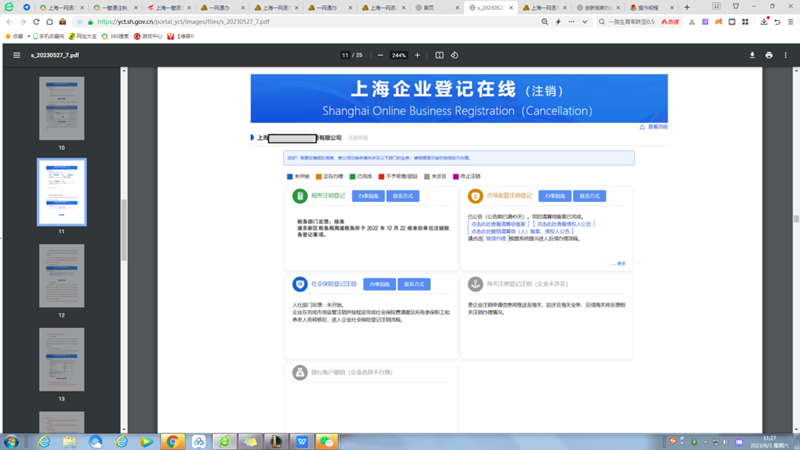Screen dimensions: 800x450
Task: Reload the page with the refresh button
Action: [x=37, y=21]
